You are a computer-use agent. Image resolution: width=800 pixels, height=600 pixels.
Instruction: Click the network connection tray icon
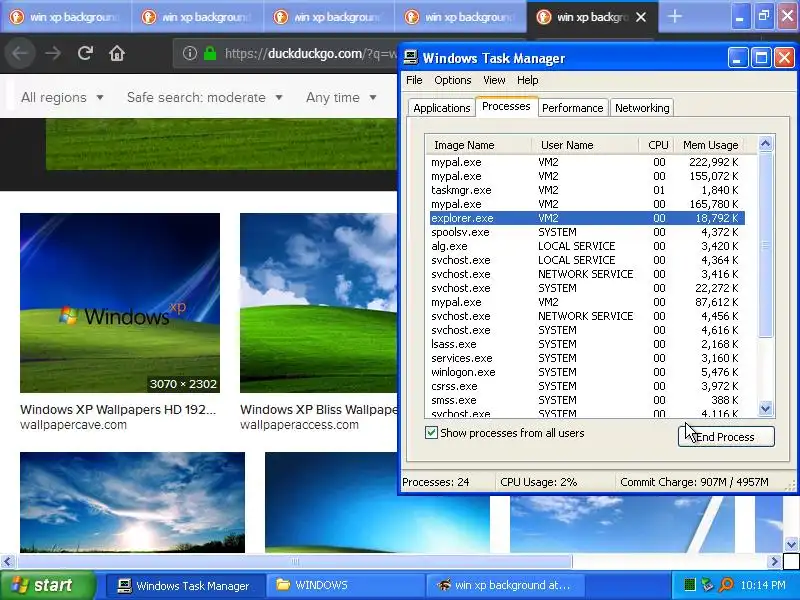(707, 585)
